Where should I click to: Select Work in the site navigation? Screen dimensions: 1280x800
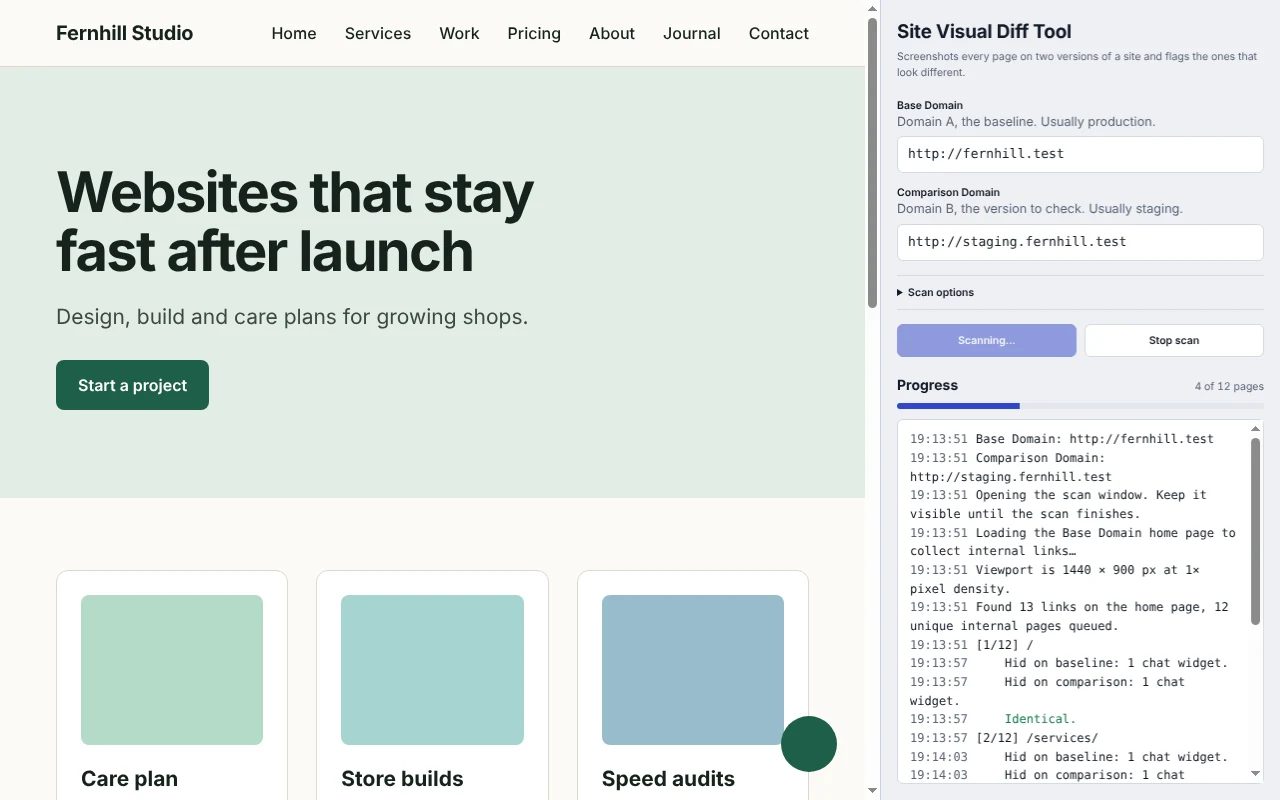tap(459, 33)
